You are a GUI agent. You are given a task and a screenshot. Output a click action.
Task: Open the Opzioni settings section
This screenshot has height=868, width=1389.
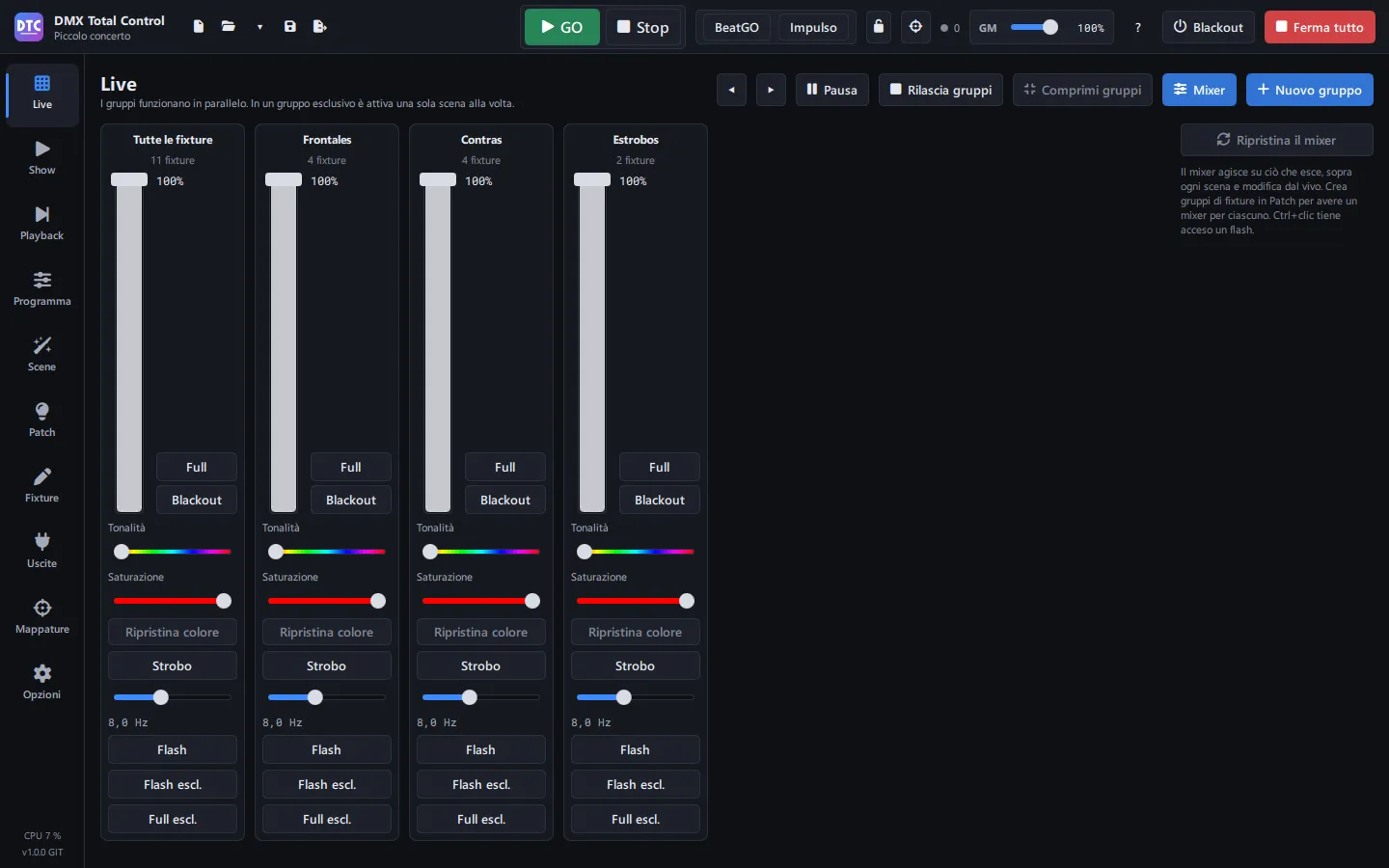click(42, 683)
